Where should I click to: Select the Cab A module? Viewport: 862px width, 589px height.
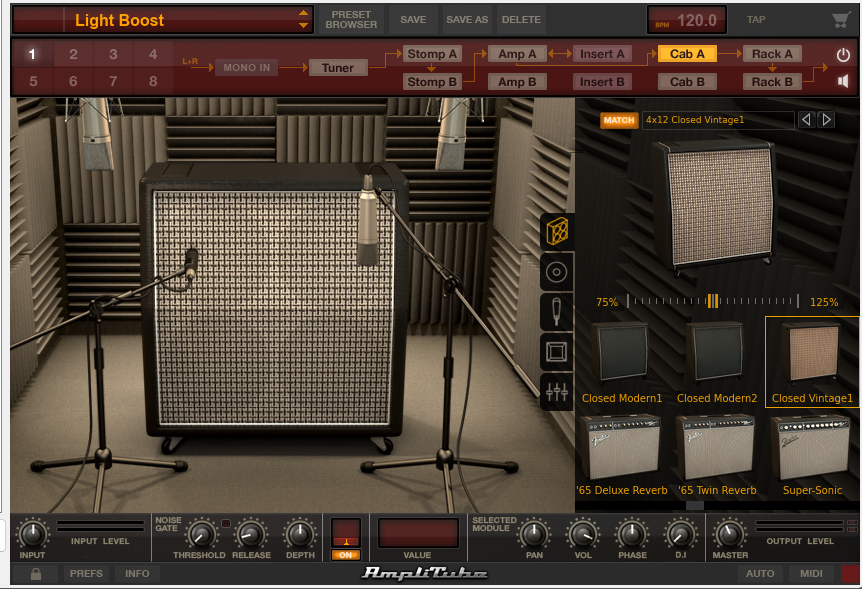click(x=687, y=54)
